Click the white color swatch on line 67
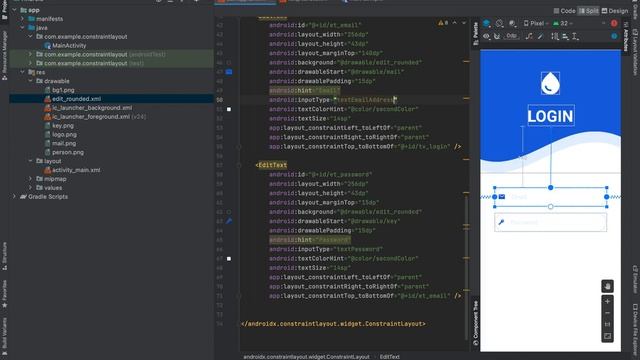This screenshot has width=640, height=360. pyautogui.click(x=229, y=259)
